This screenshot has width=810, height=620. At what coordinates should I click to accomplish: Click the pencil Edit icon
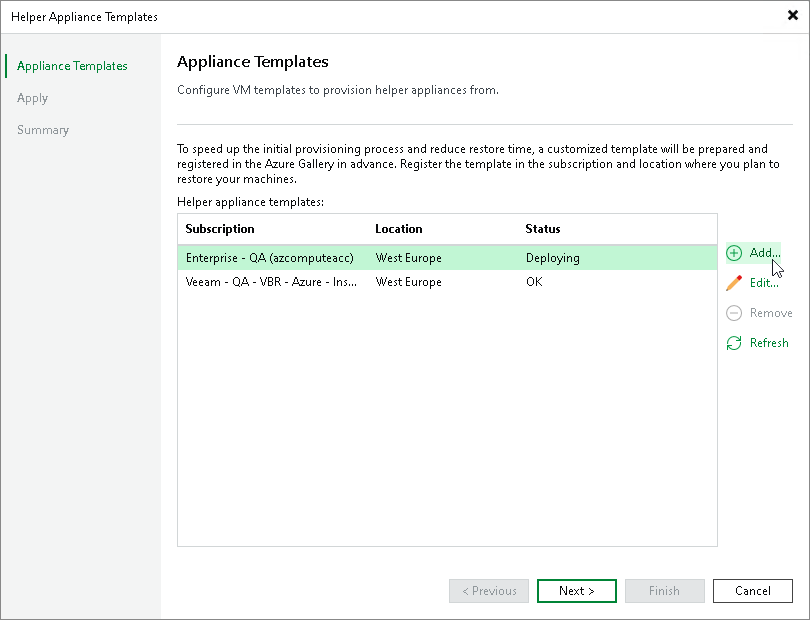click(x=734, y=283)
